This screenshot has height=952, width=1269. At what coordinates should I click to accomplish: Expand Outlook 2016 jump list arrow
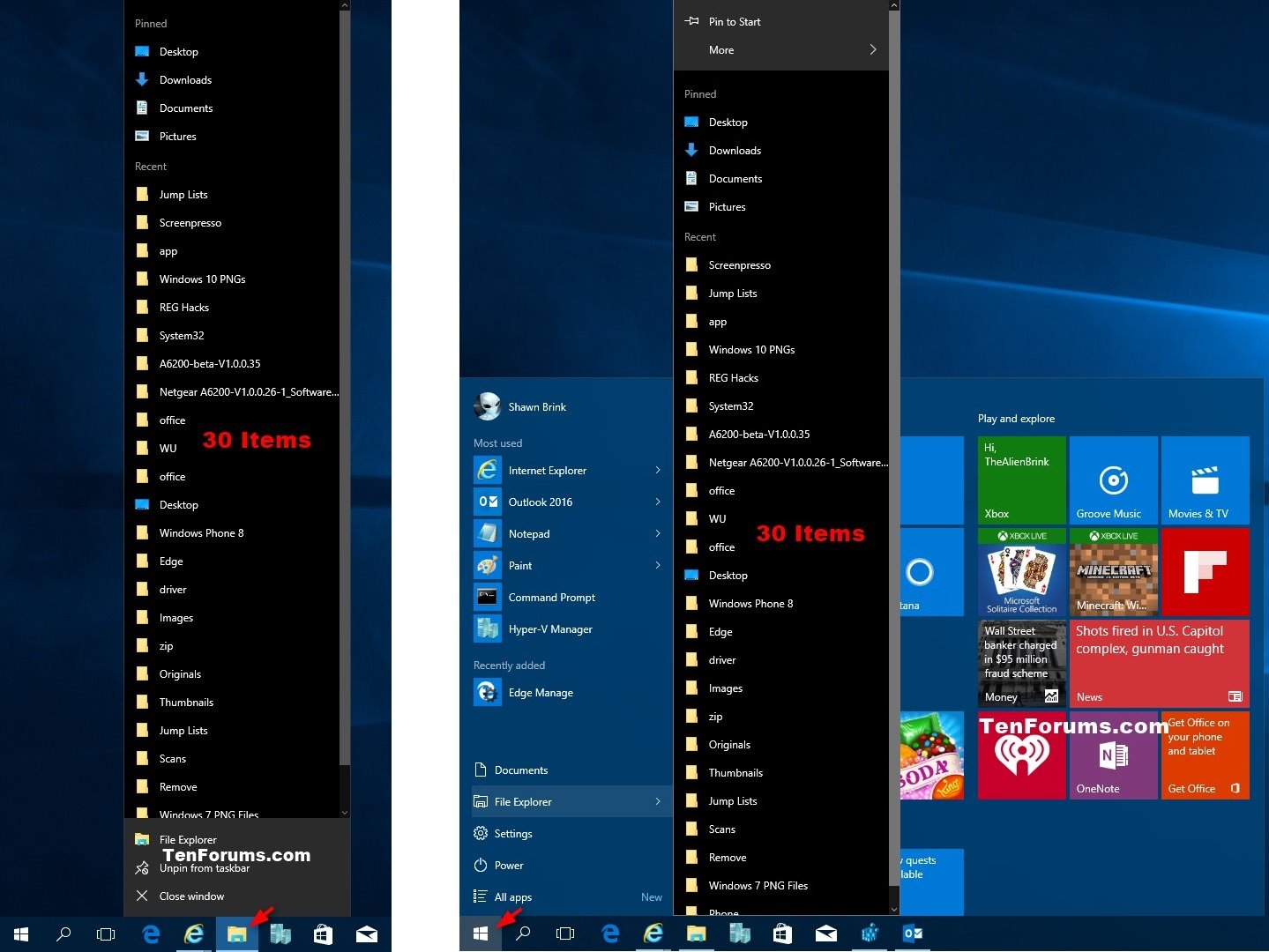[658, 502]
